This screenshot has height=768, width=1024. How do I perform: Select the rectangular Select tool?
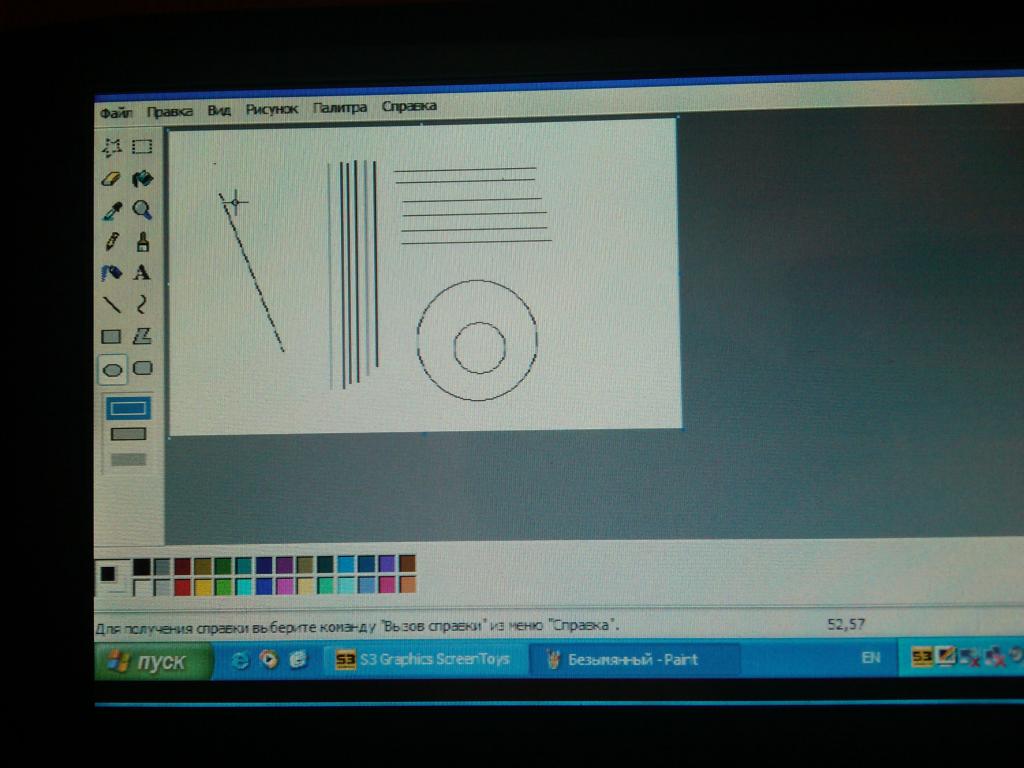142,147
